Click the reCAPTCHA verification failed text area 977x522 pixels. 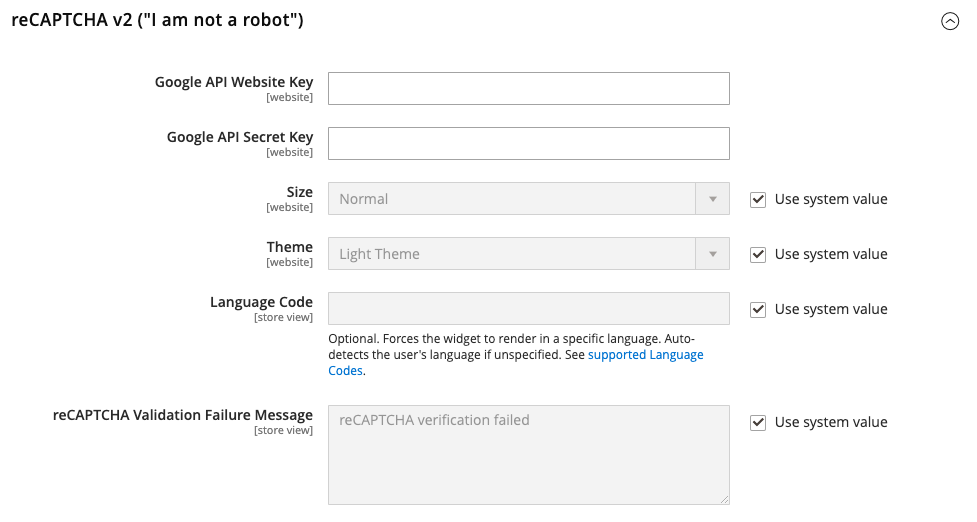click(x=528, y=455)
